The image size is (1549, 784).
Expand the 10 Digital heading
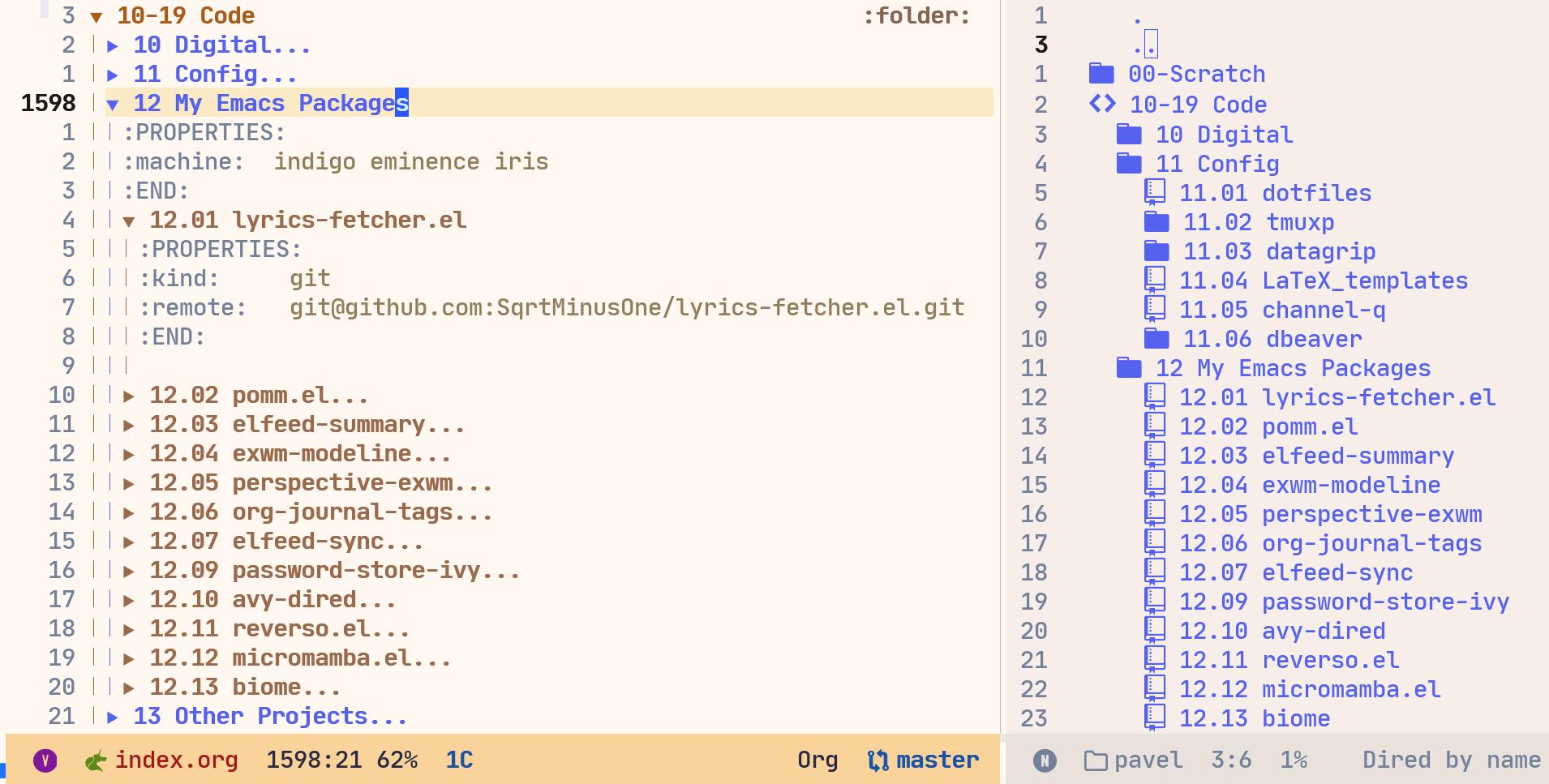click(x=112, y=45)
